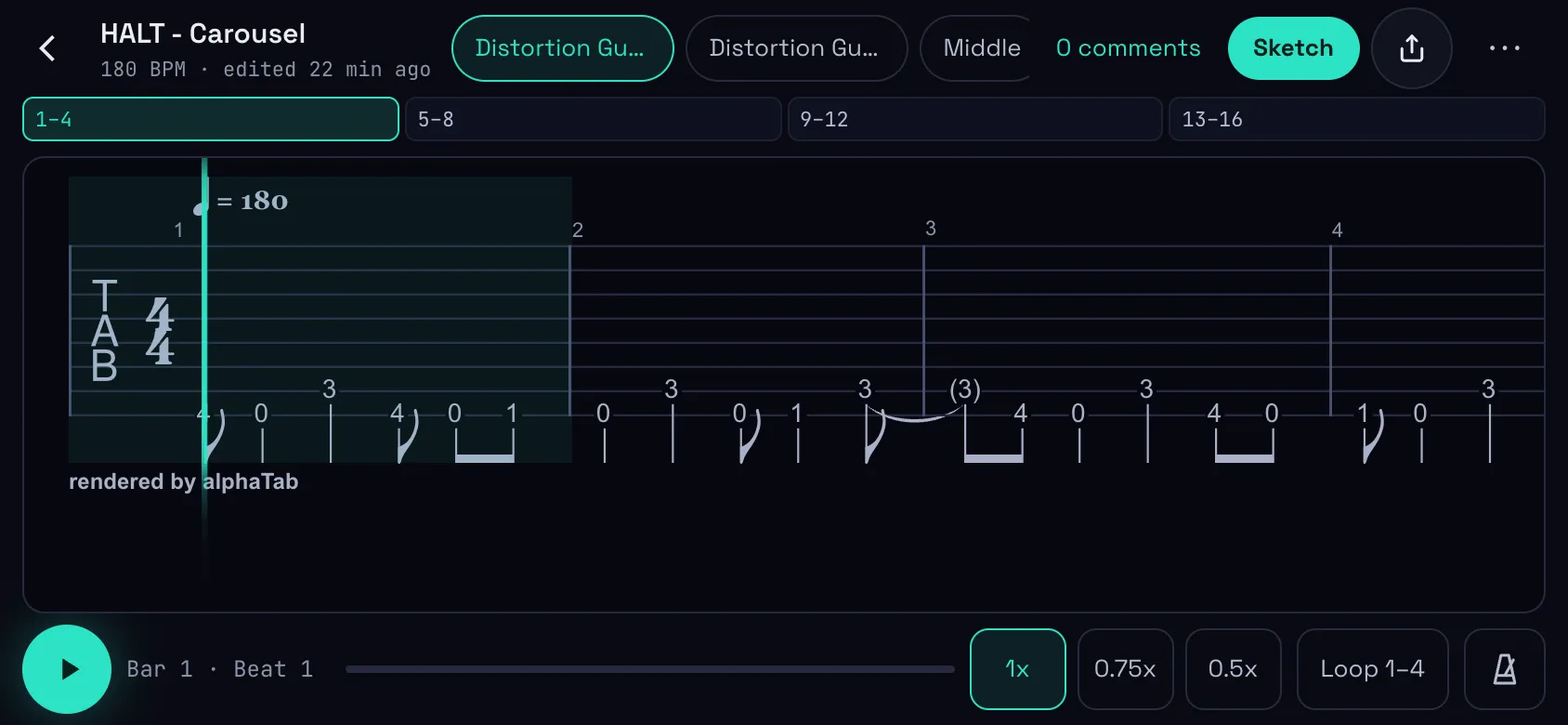Click the 'Bar 1 · Beat 1' position readout

[219, 669]
